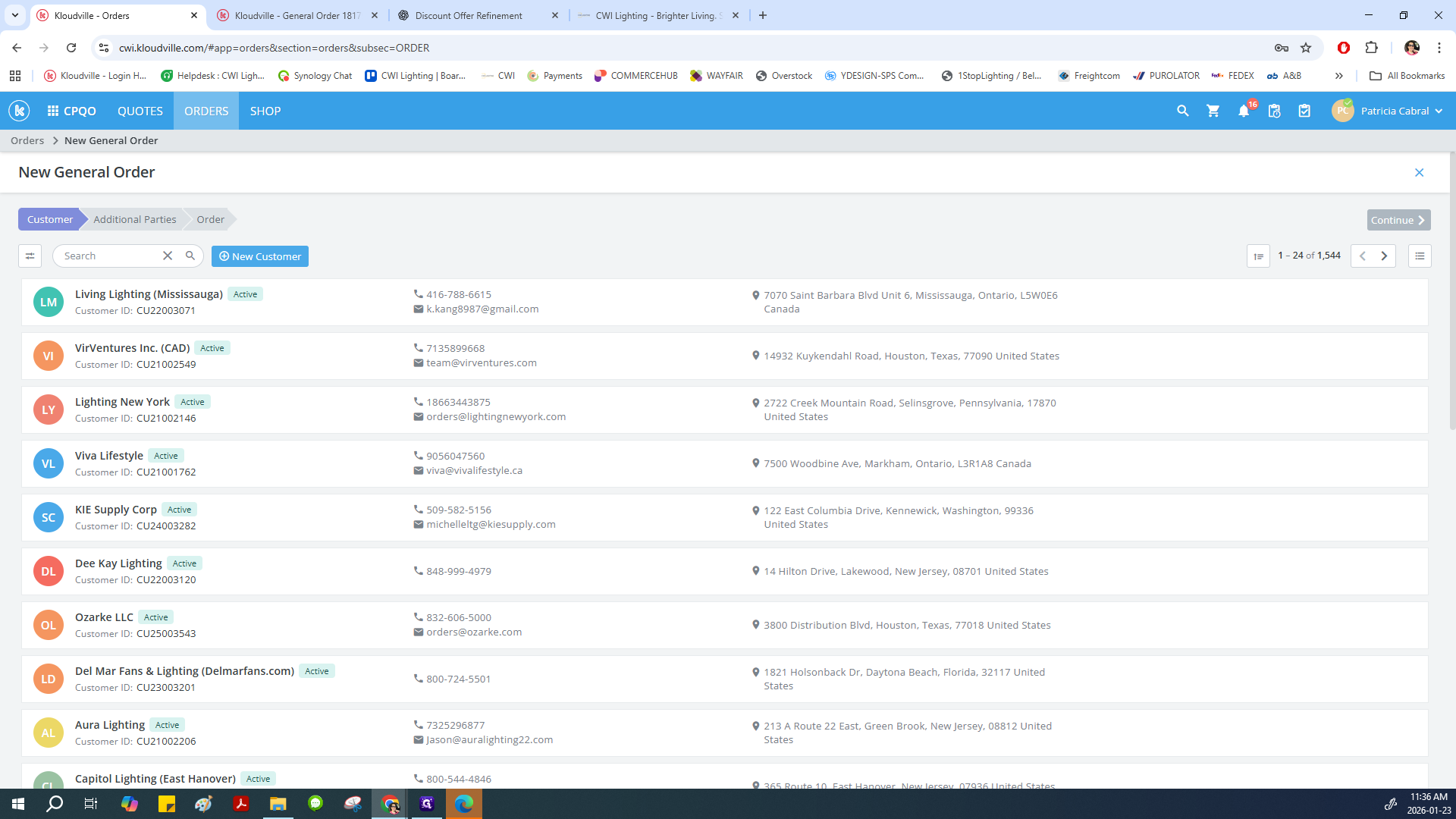This screenshot has height=819, width=1456.
Task: Open the clipboard checkmark tasks icon
Action: click(1304, 111)
